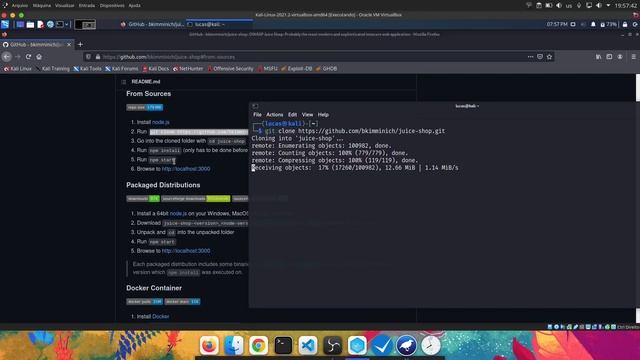Click Kali lock screen icon in panel
This screenshot has width=640, height=360.
click(625, 24)
